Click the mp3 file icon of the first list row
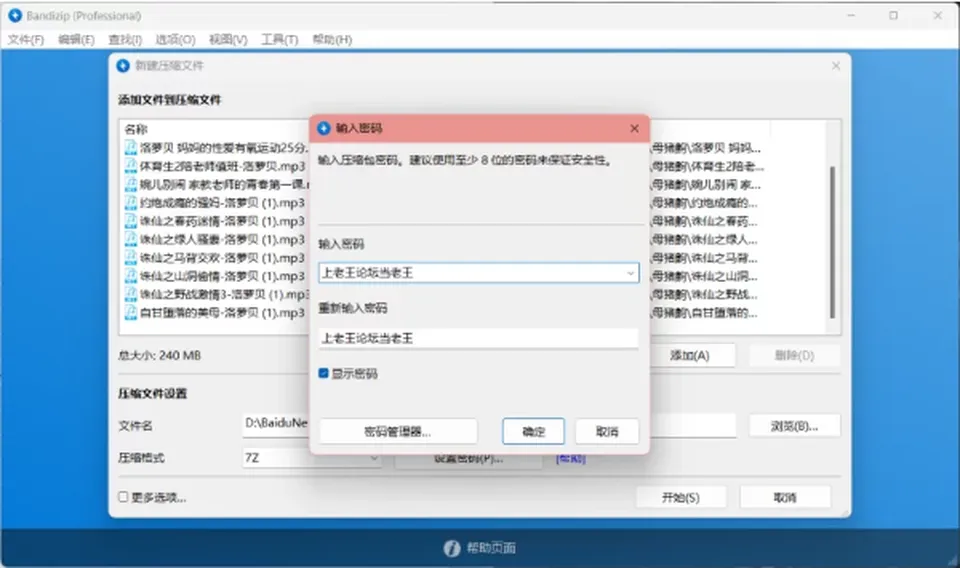Image resolution: width=960 pixels, height=568 pixels. pos(130,148)
